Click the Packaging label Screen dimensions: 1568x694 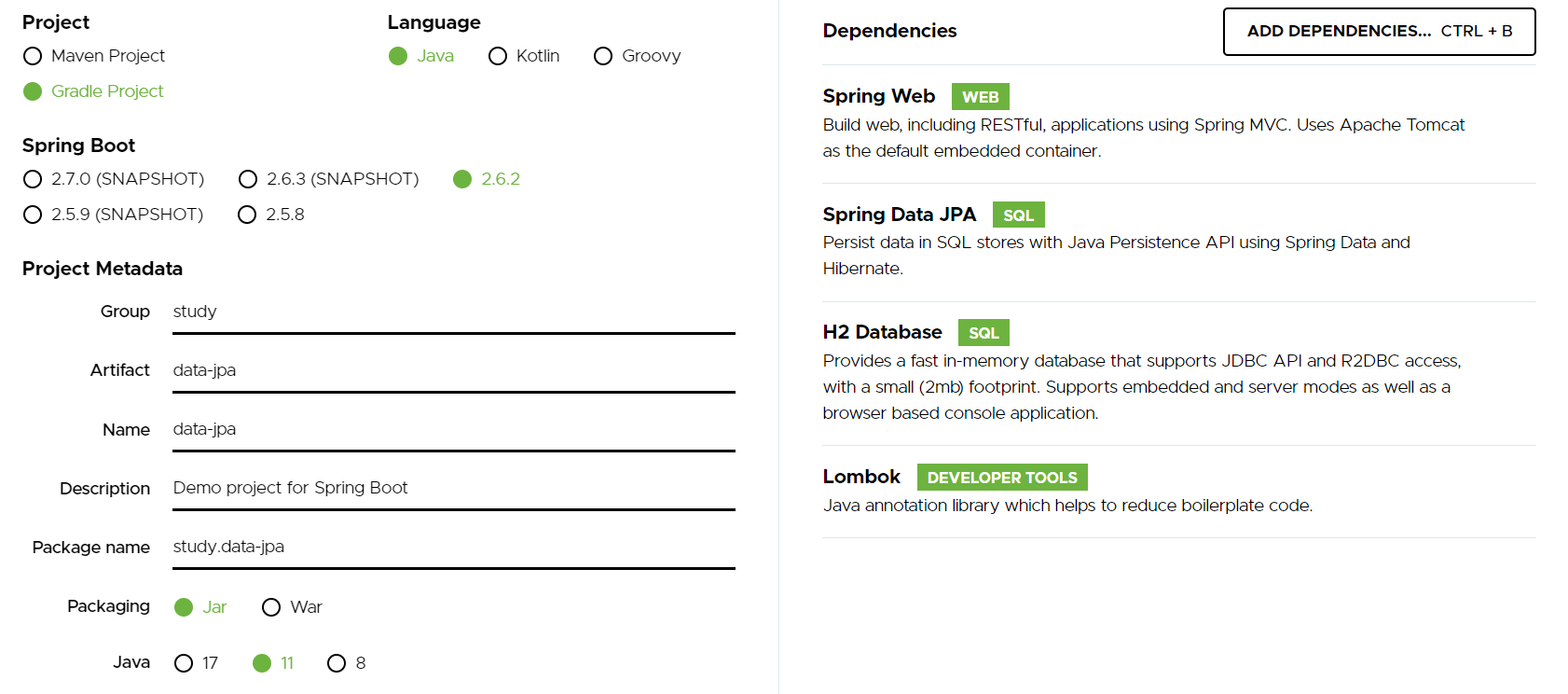coord(108,606)
